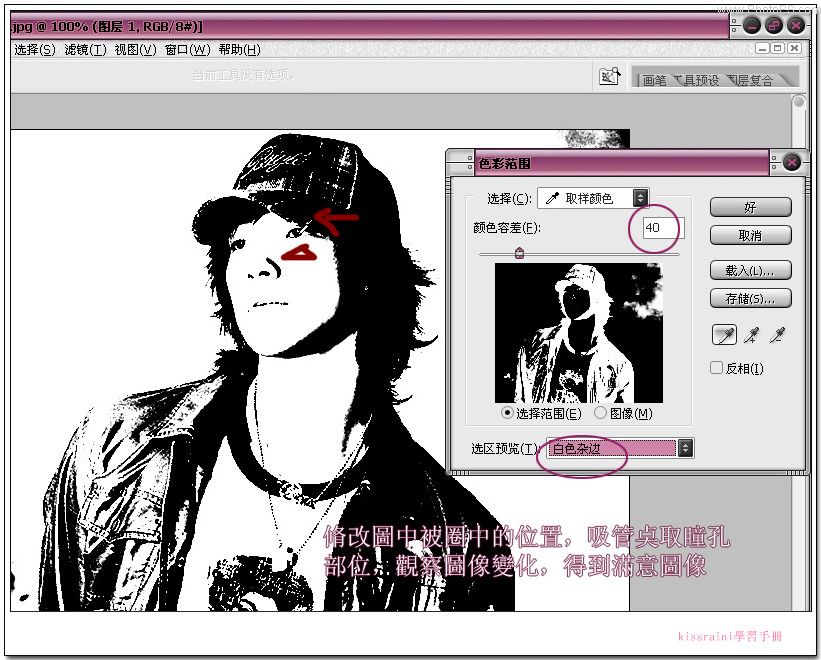This screenshot has width=821, height=660.
Task: Expand the 选区预览 白色杂边 dropdown
Action: [620, 448]
